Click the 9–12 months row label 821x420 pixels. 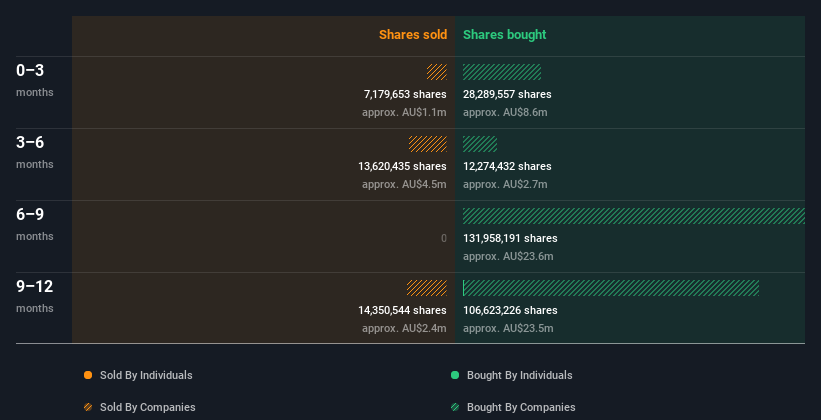[x=35, y=296]
